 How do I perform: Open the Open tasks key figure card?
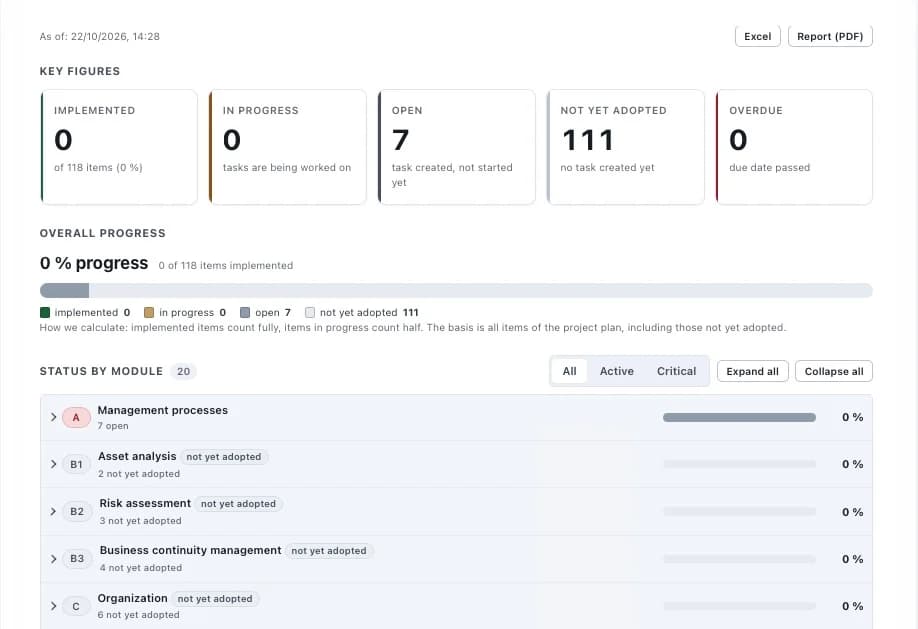[457, 147]
